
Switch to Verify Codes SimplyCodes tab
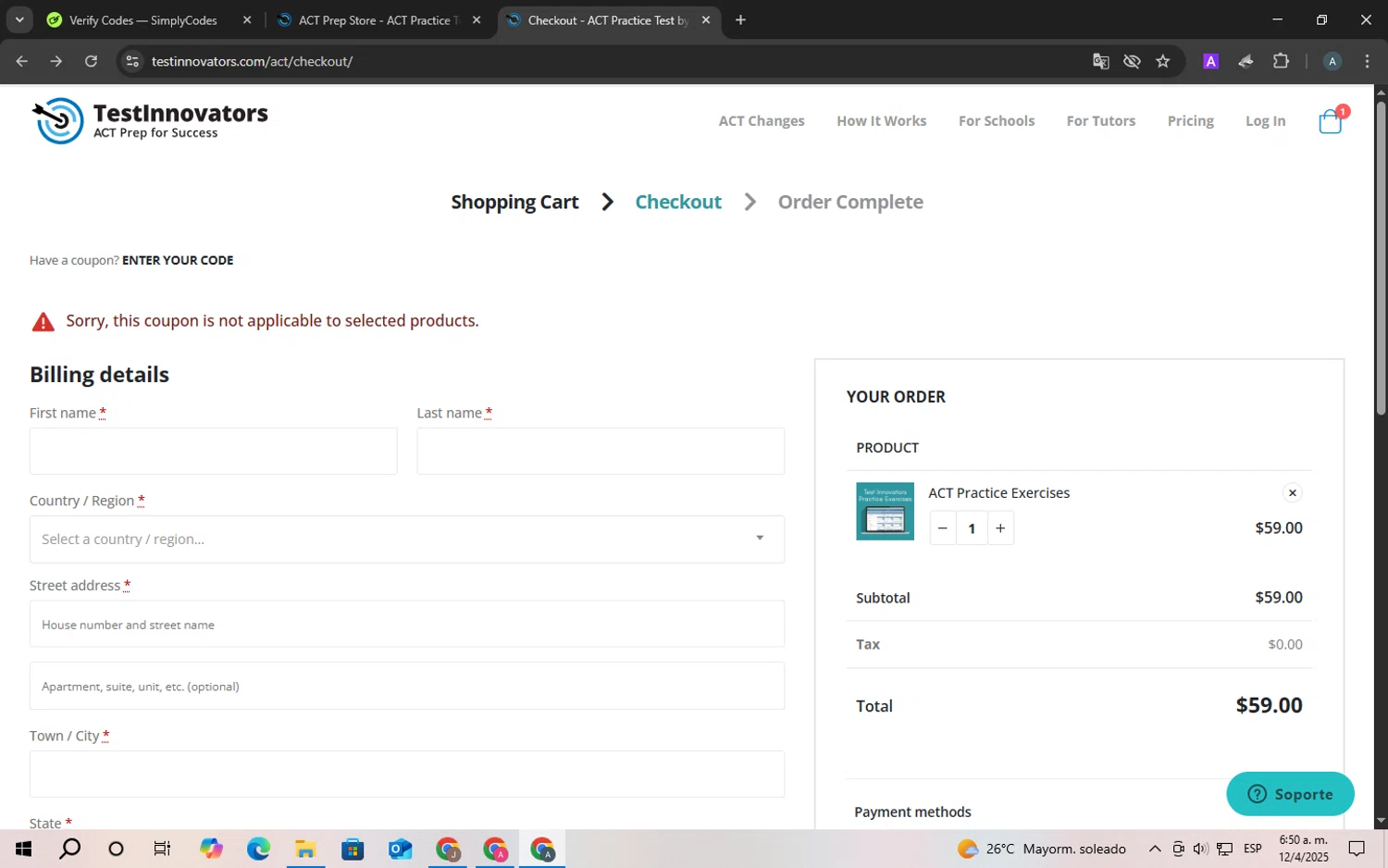click(143, 19)
